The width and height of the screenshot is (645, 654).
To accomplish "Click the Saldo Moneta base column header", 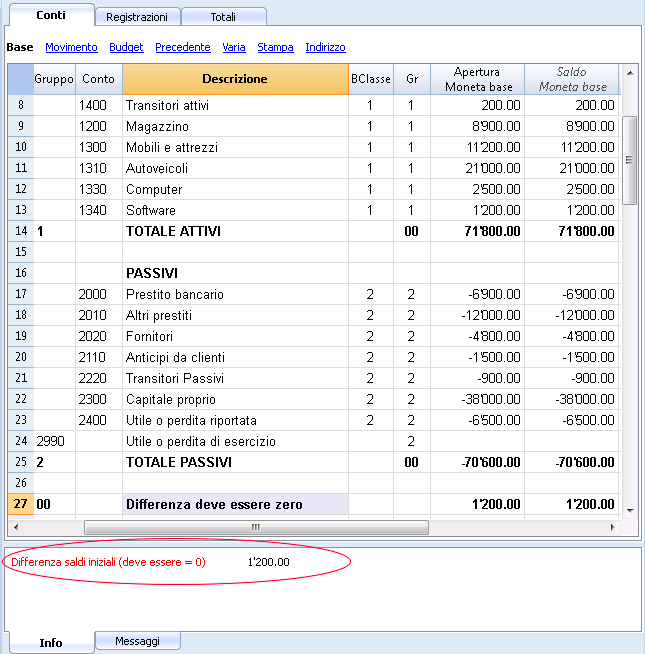I will pos(572,79).
